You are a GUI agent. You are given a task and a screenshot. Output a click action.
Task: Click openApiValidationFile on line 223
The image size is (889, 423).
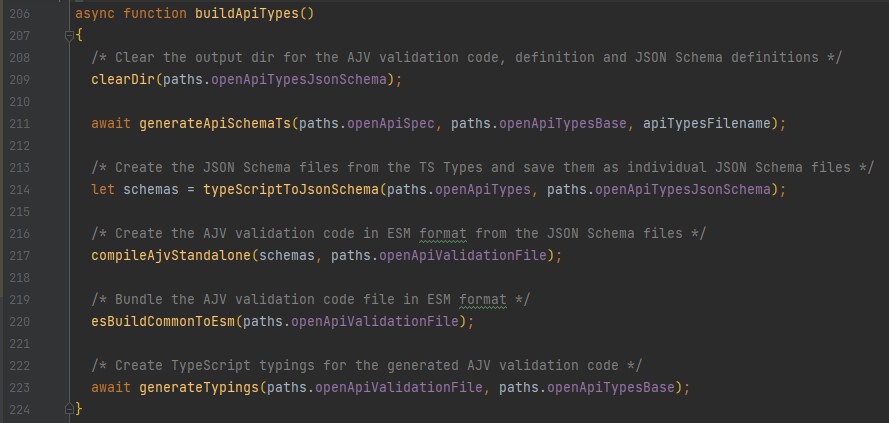pyautogui.click(x=399, y=388)
